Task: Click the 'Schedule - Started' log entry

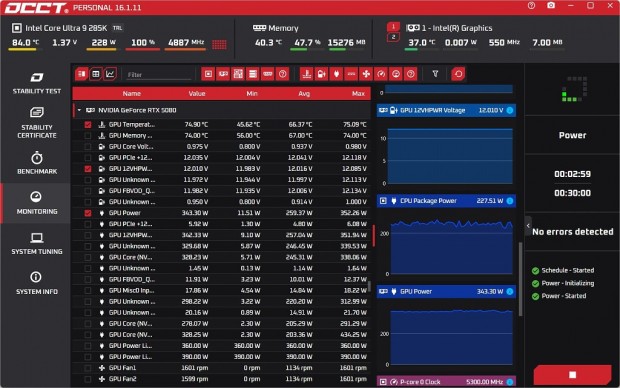Action: tap(567, 271)
